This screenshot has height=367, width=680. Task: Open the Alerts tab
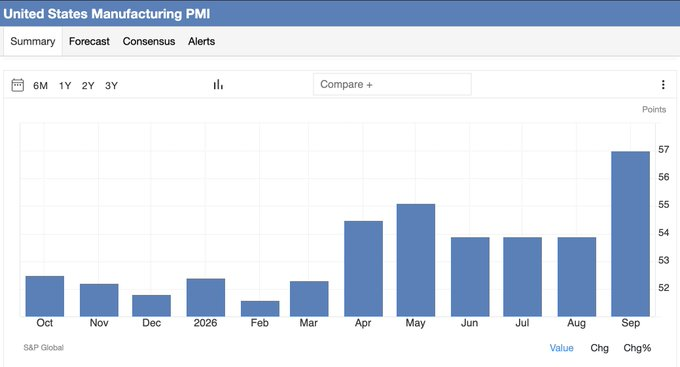click(x=201, y=42)
